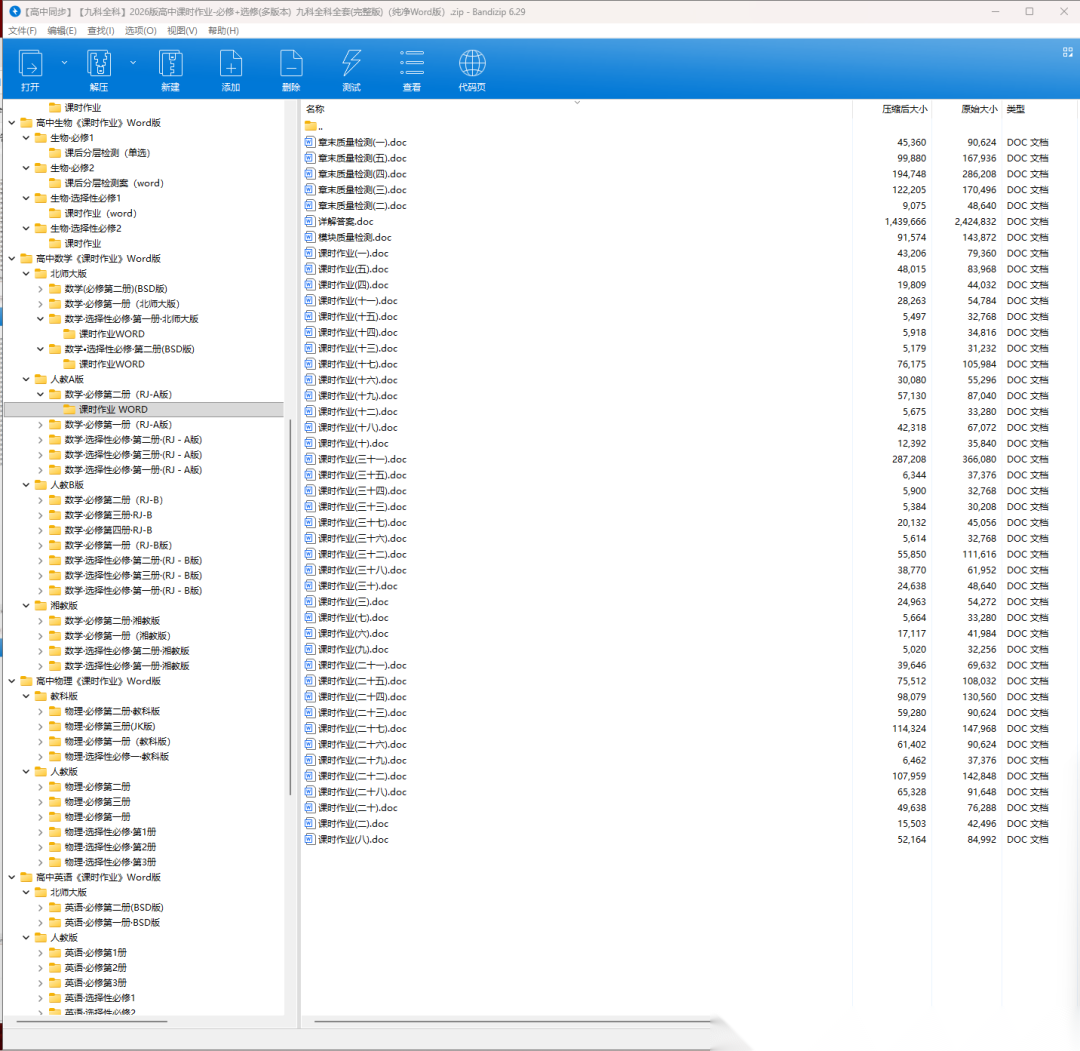This screenshot has height=1051, width=1080.
Task: Open the 选项(O) menu
Action: pos(140,31)
